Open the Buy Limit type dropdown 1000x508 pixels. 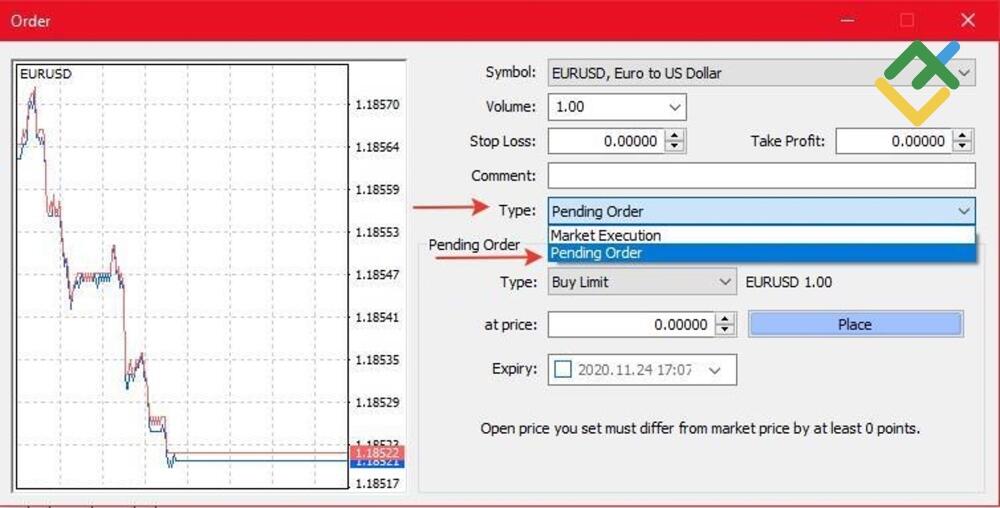pos(726,283)
